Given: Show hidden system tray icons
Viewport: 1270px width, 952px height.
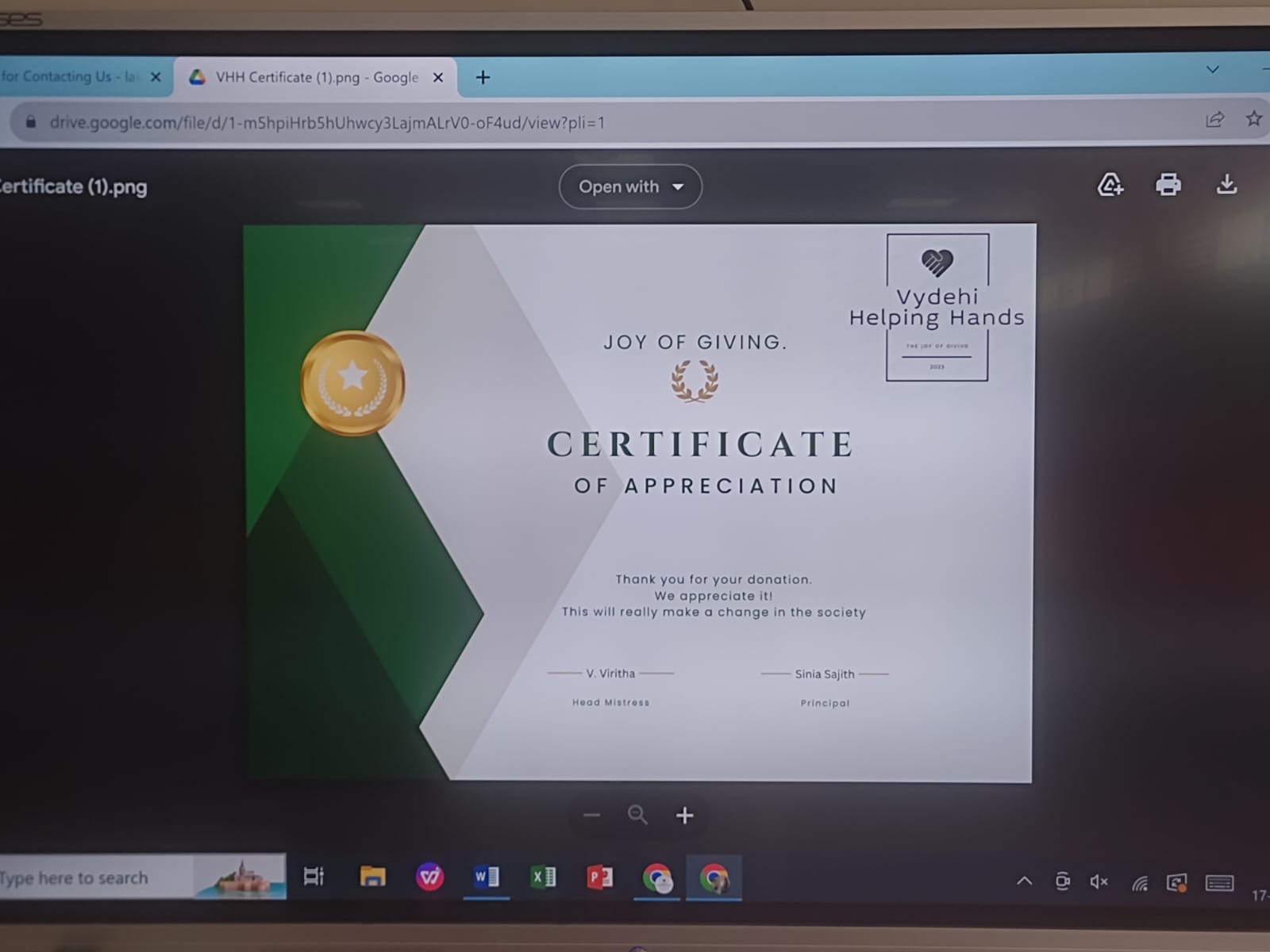Looking at the screenshot, I should [x=1025, y=881].
